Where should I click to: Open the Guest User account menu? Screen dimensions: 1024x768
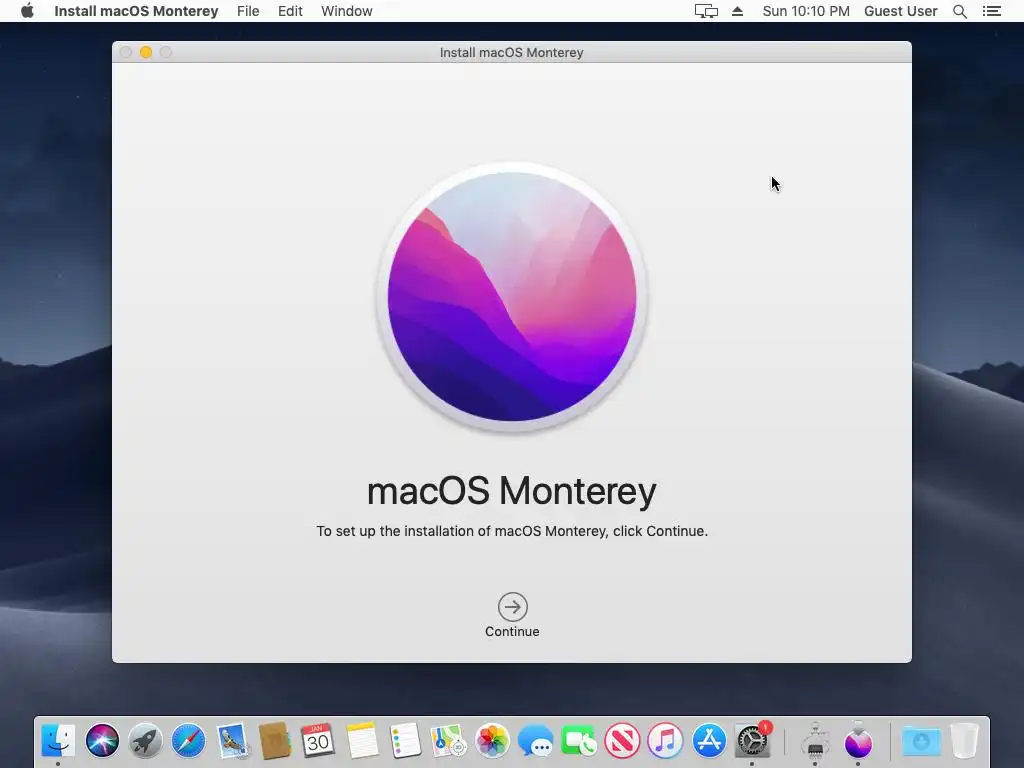901,11
